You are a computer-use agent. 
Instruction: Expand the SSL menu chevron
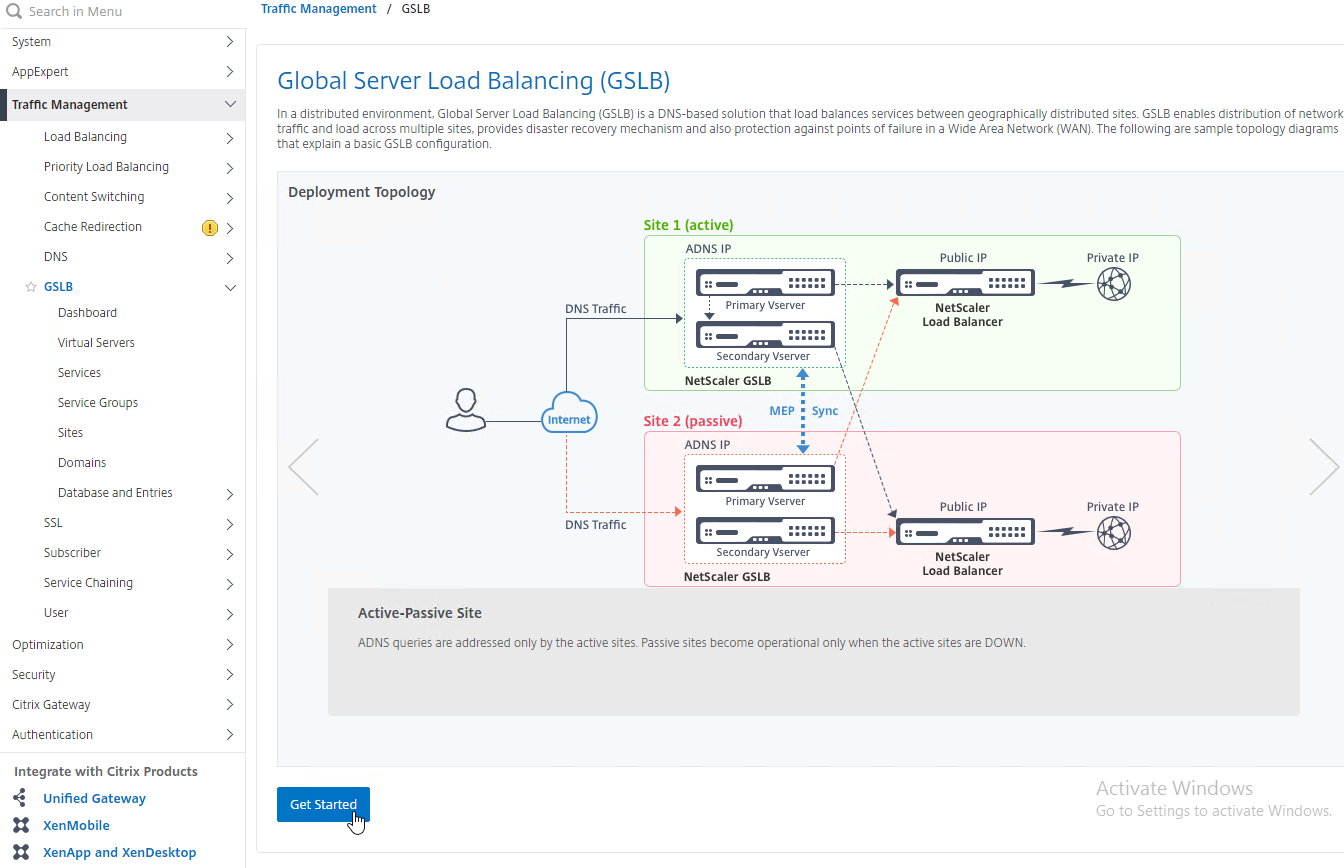230,524
